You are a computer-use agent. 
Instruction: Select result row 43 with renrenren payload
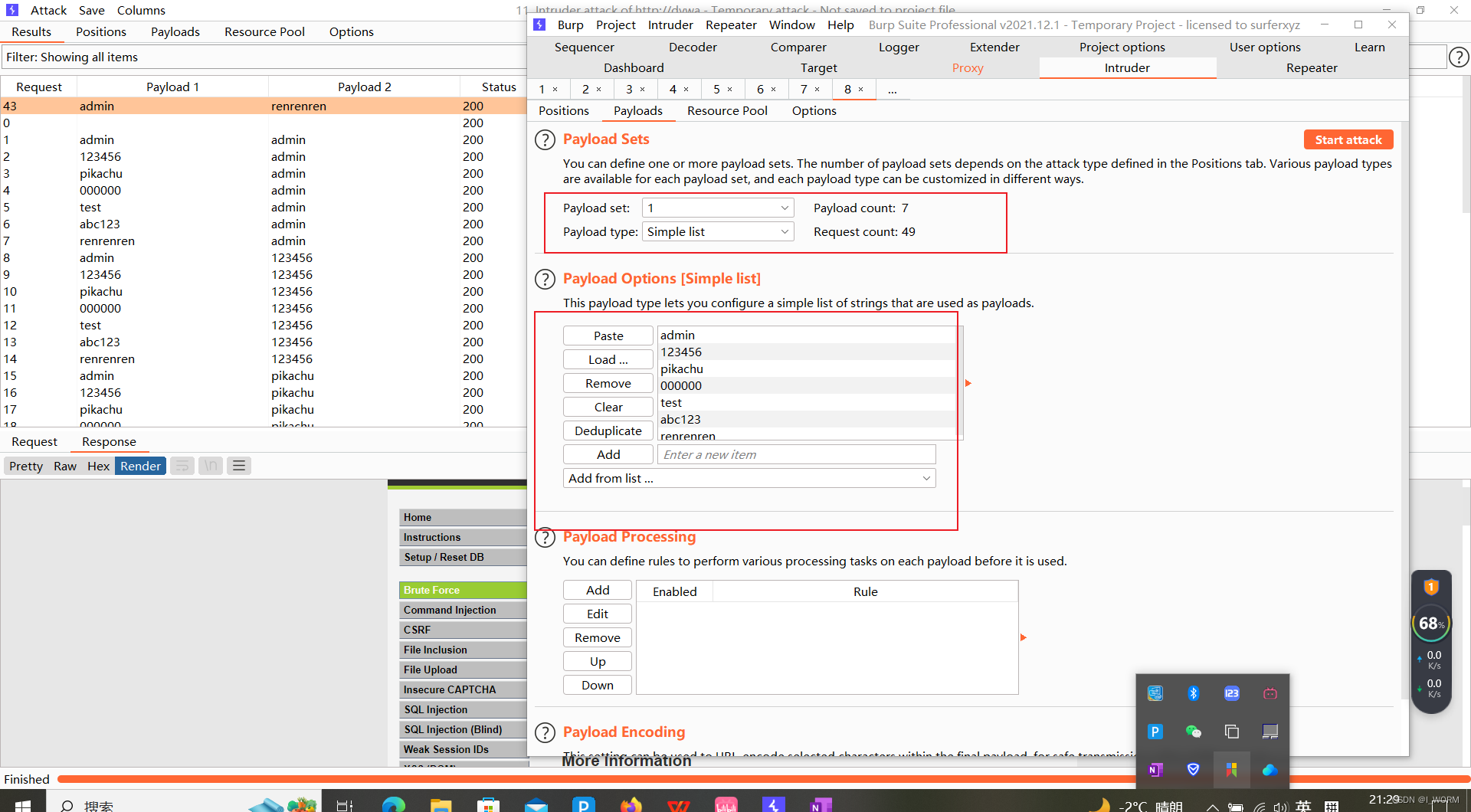coord(264,106)
